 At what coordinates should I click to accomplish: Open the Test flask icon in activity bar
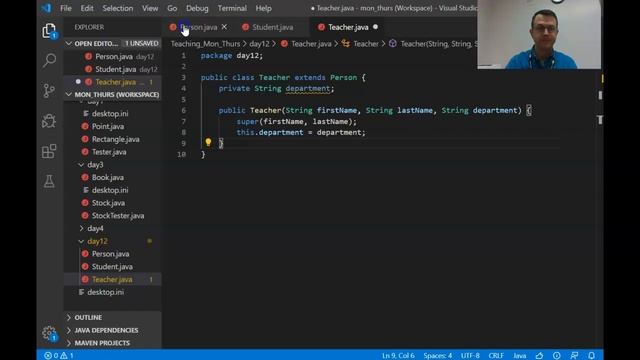(49, 181)
